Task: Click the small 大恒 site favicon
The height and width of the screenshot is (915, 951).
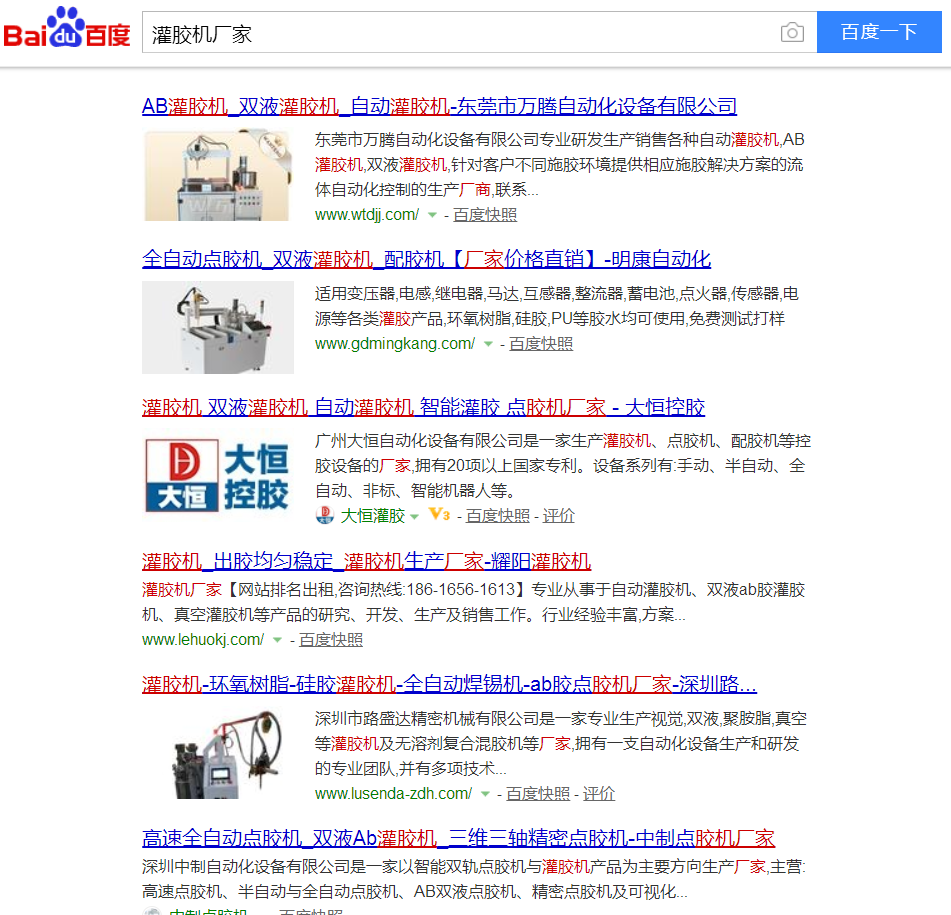Action: point(324,515)
